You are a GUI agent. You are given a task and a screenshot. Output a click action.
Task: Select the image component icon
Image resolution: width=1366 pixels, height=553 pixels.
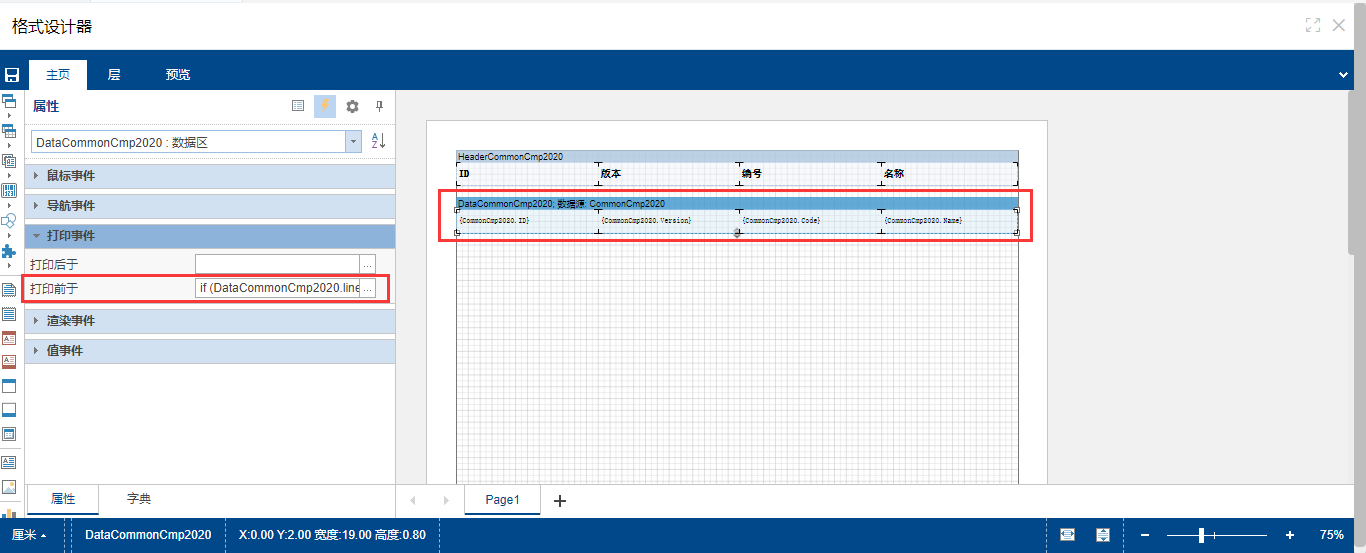[x=9, y=487]
